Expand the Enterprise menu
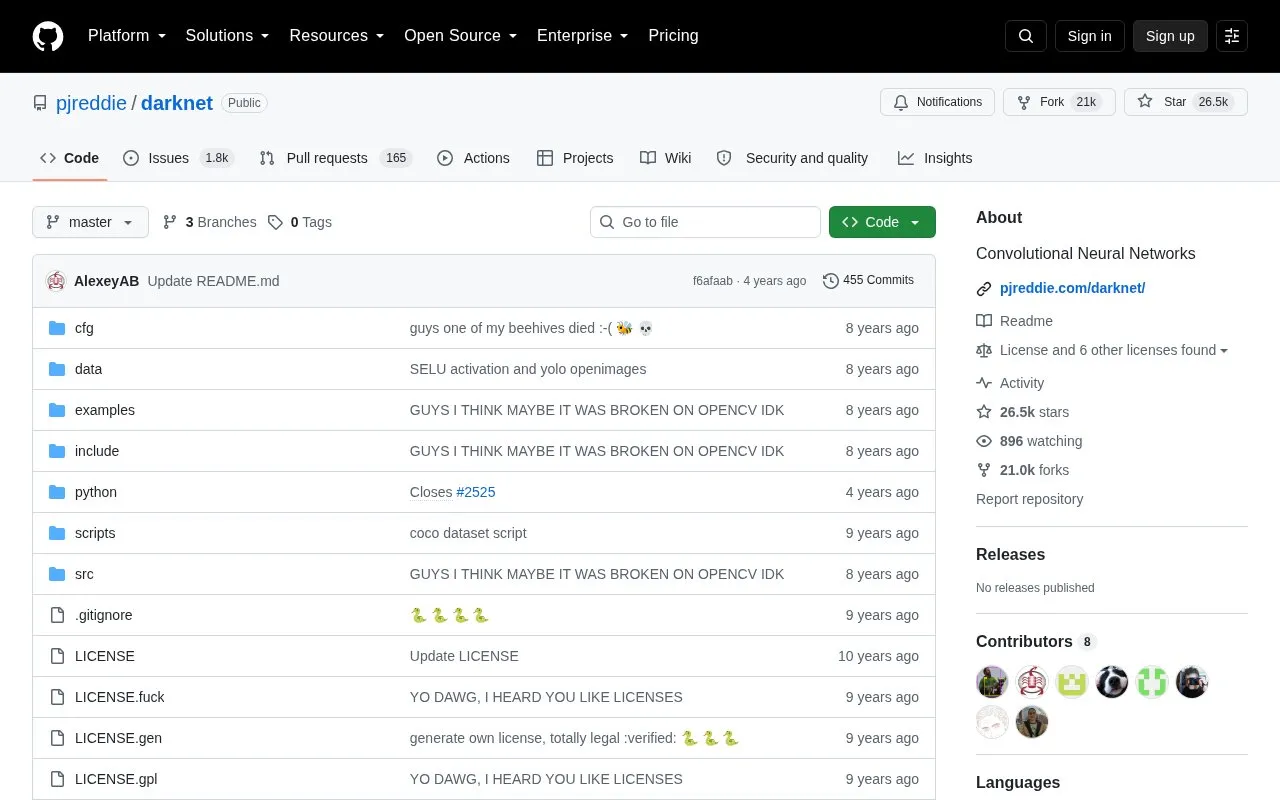The height and width of the screenshot is (800, 1280). click(583, 36)
